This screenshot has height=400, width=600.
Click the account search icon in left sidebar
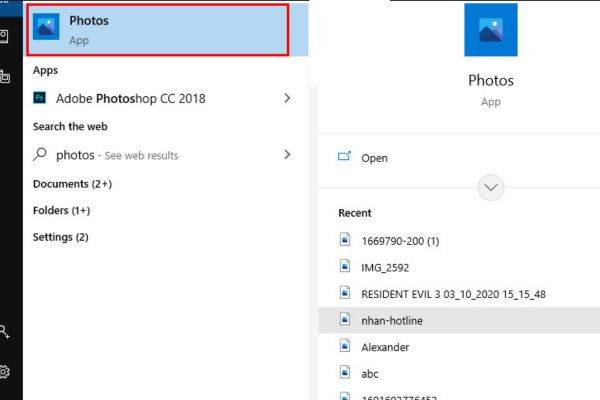[x=4, y=332]
